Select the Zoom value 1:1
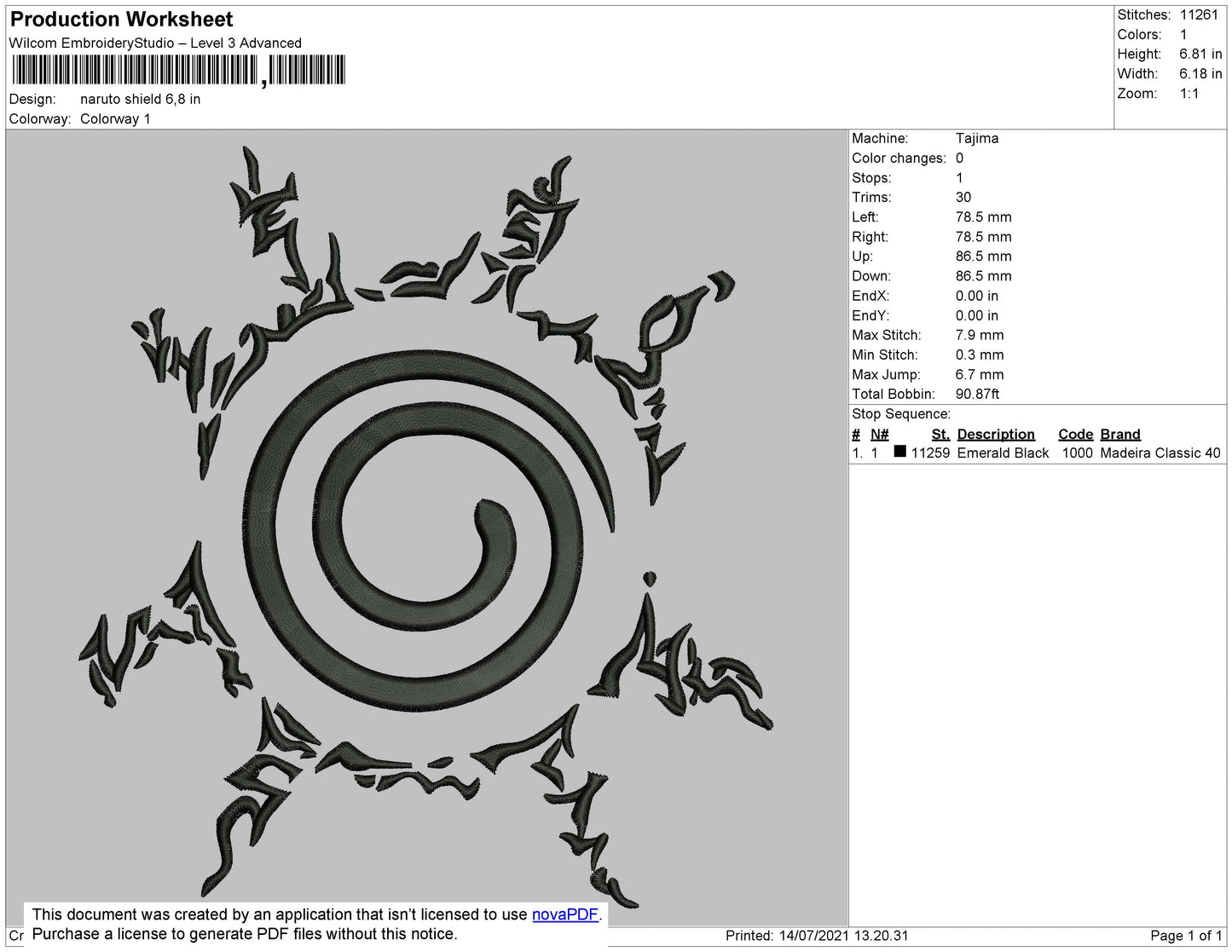Viewport: 1232px width, 952px height. 1189,94
